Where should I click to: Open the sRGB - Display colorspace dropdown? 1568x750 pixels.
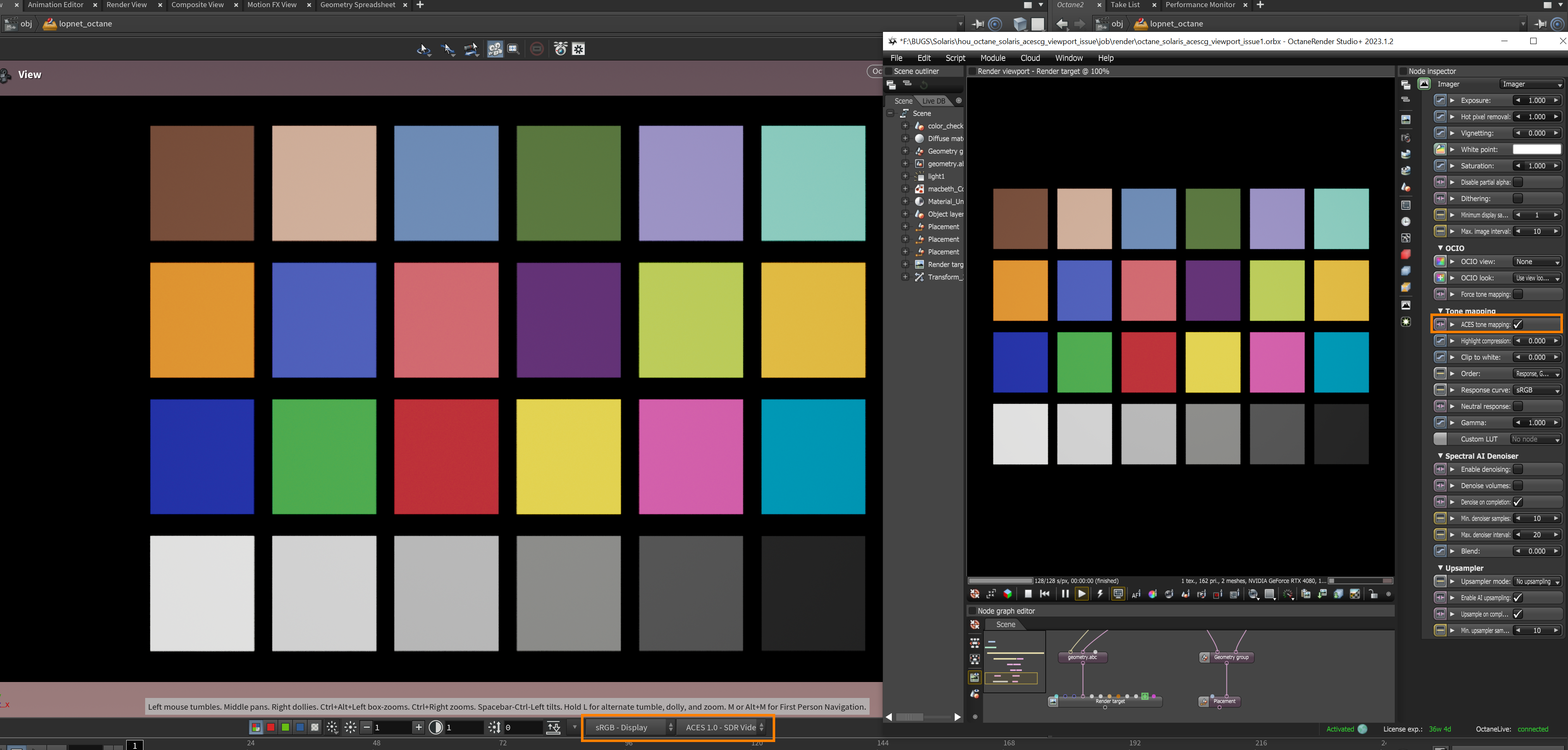(x=630, y=727)
